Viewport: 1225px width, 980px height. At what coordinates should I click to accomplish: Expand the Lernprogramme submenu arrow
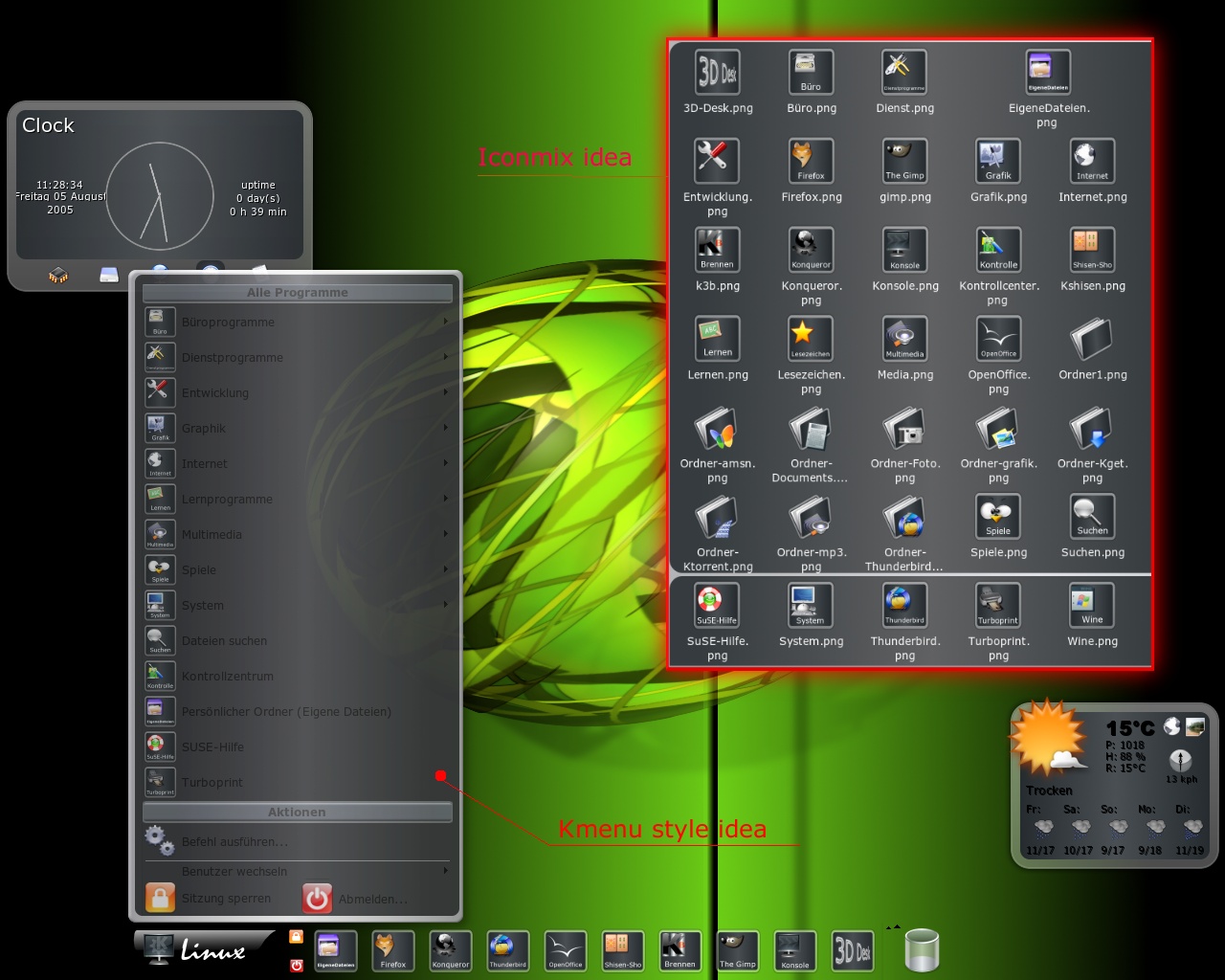446,499
